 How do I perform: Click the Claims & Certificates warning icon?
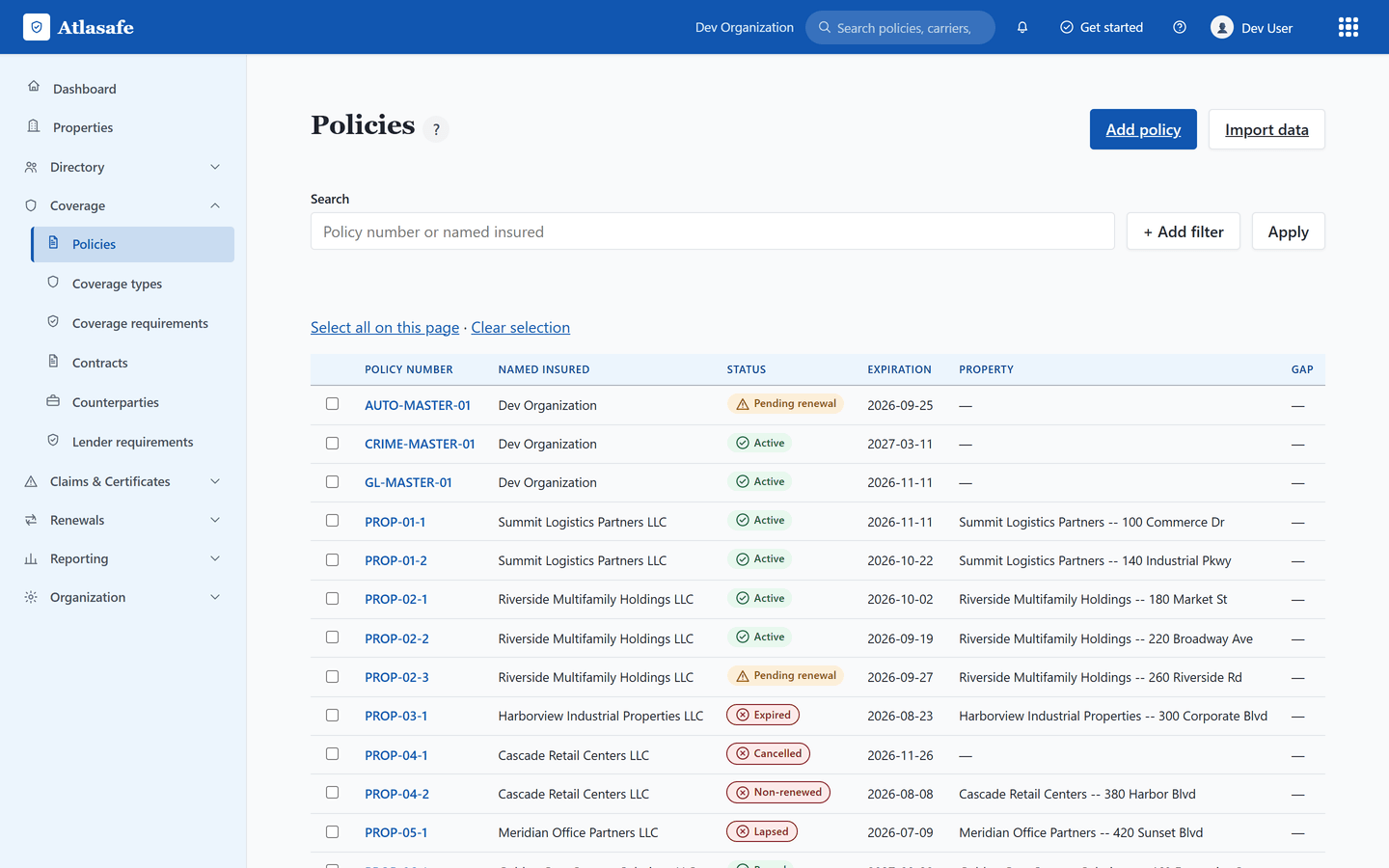pyautogui.click(x=31, y=481)
